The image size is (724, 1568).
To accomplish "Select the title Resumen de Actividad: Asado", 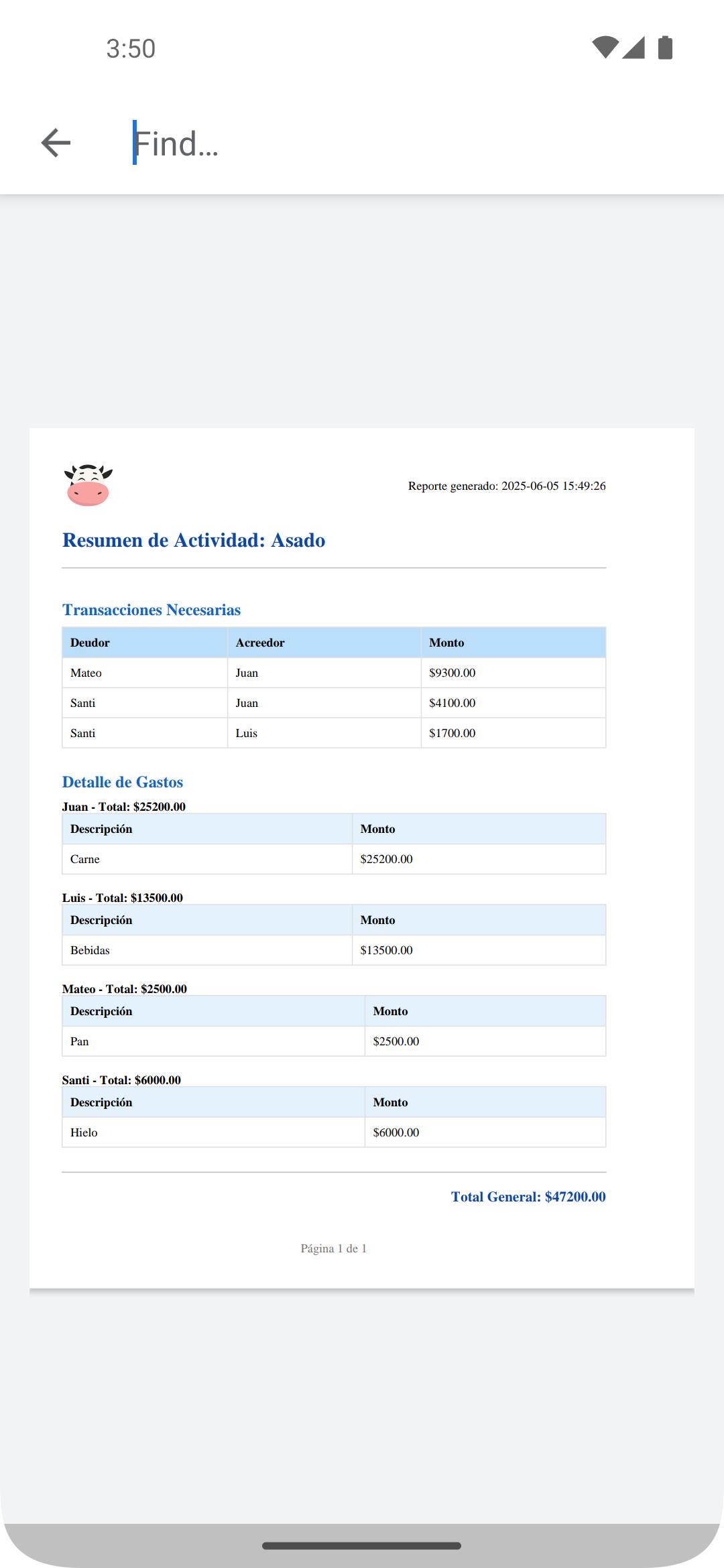I will point(194,540).
